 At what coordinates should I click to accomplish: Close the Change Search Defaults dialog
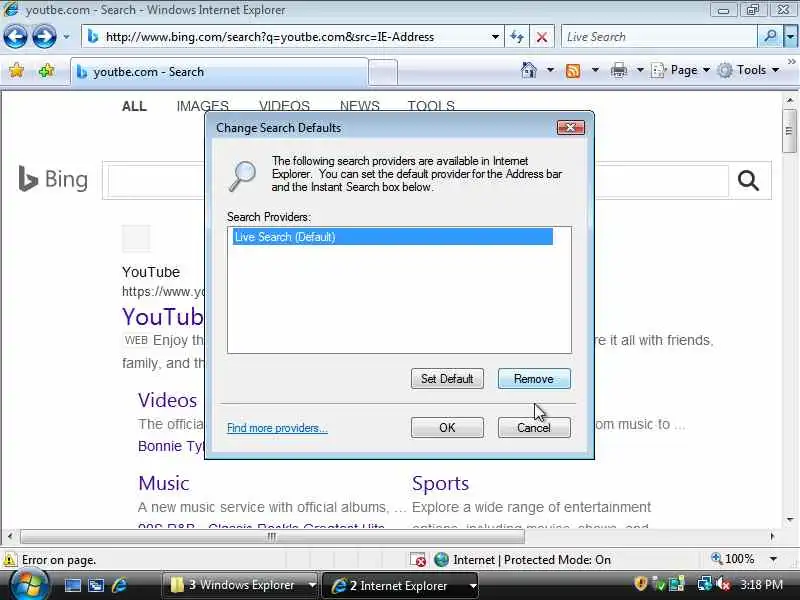(570, 128)
